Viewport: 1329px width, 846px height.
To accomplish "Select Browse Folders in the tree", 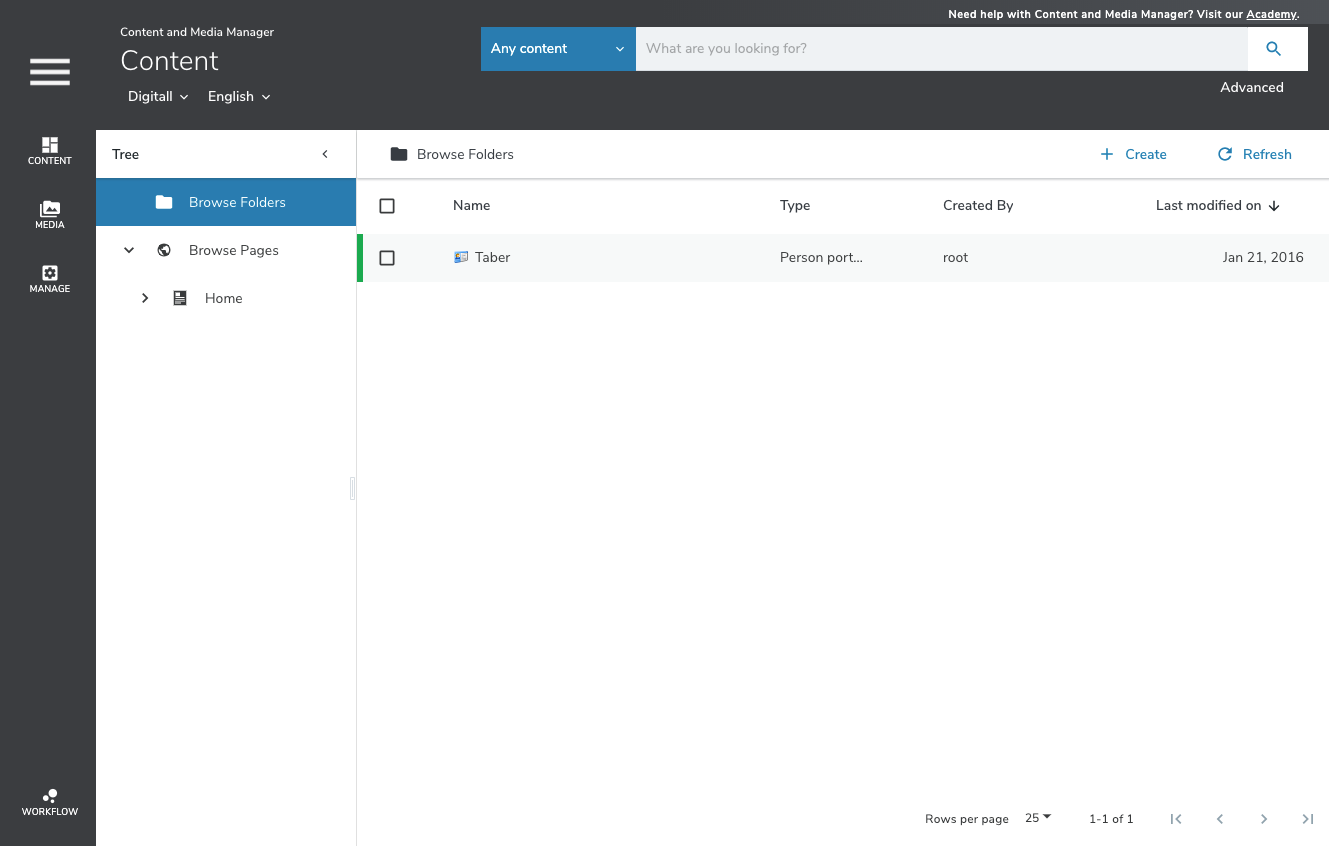I will pyautogui.click(x=237, y=202).
